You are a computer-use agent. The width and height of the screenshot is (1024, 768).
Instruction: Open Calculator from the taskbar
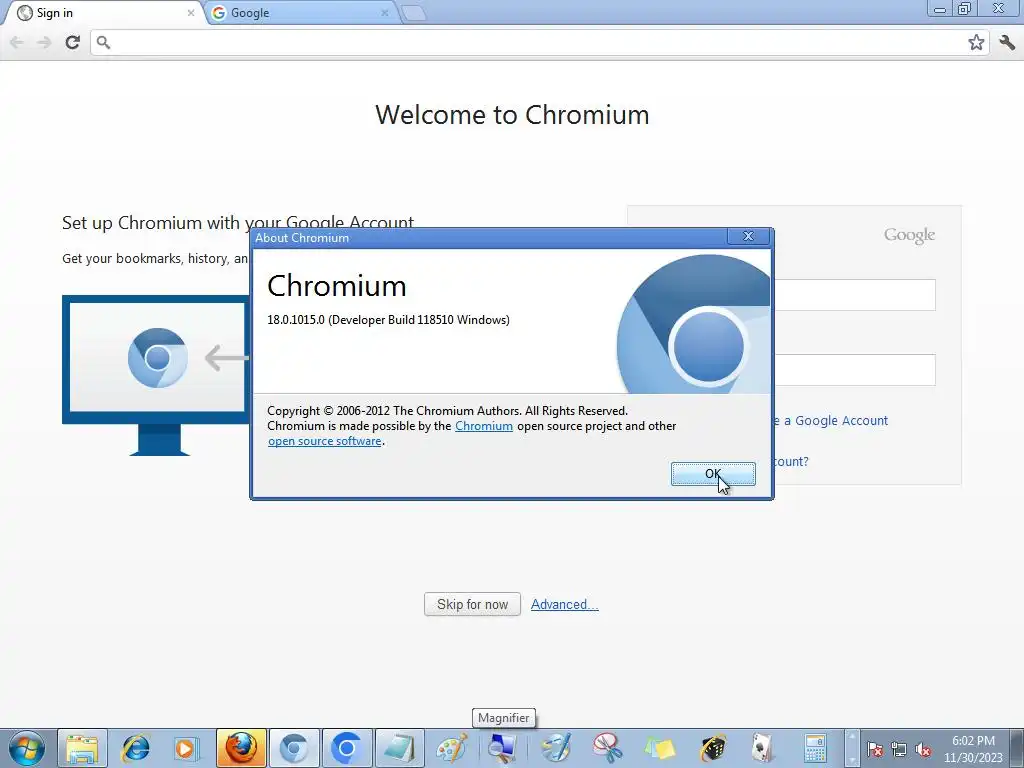pos(815,748)
